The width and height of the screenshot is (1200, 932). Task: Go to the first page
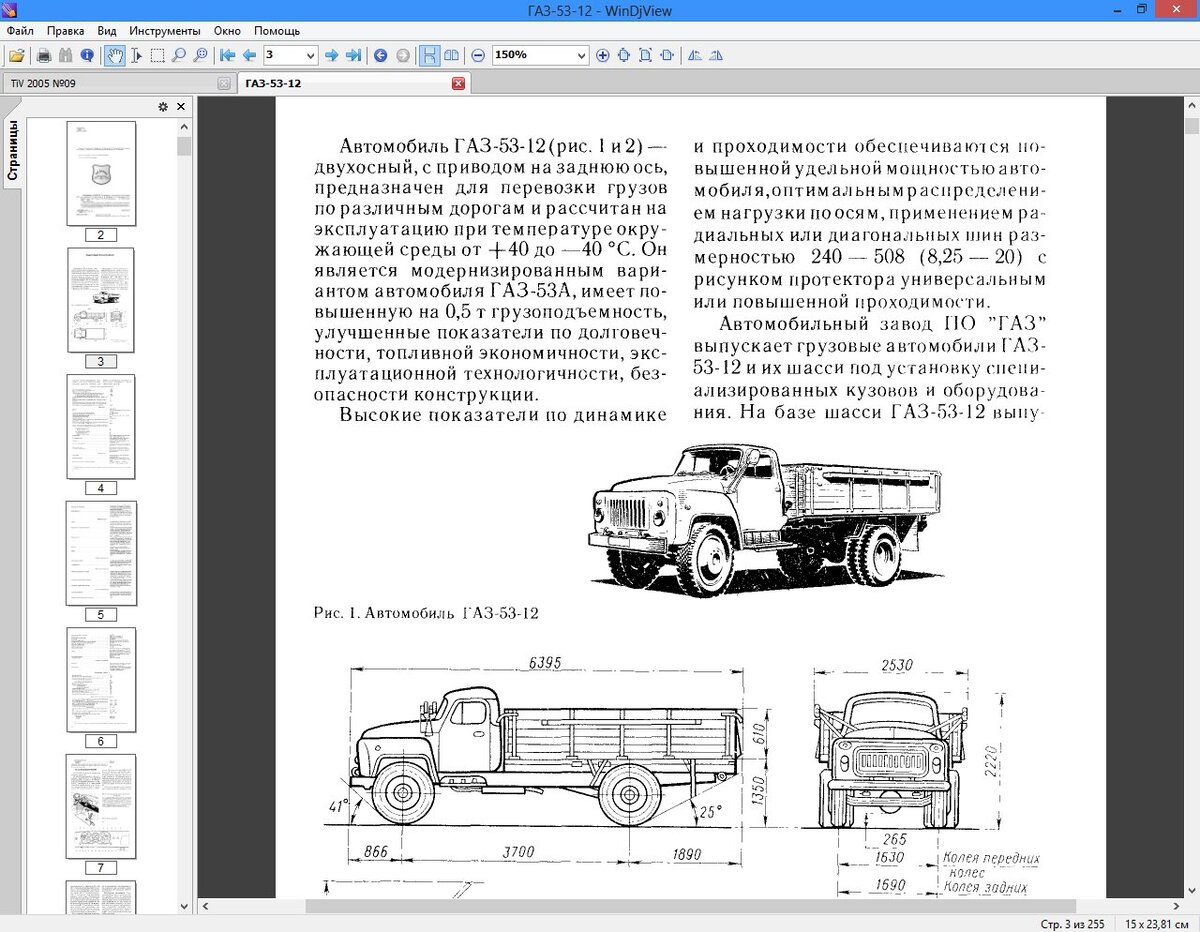pyautogui.click(x=228, y=56)
